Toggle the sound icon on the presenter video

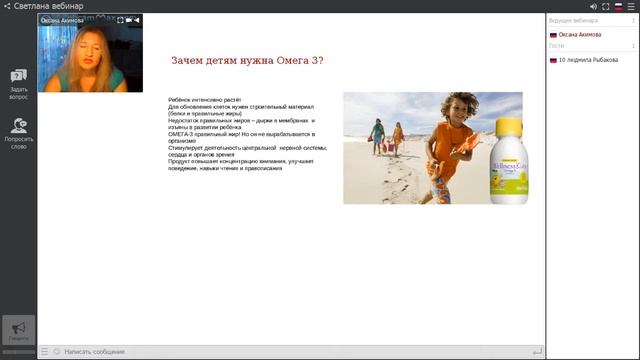click(x=137, y=20)
